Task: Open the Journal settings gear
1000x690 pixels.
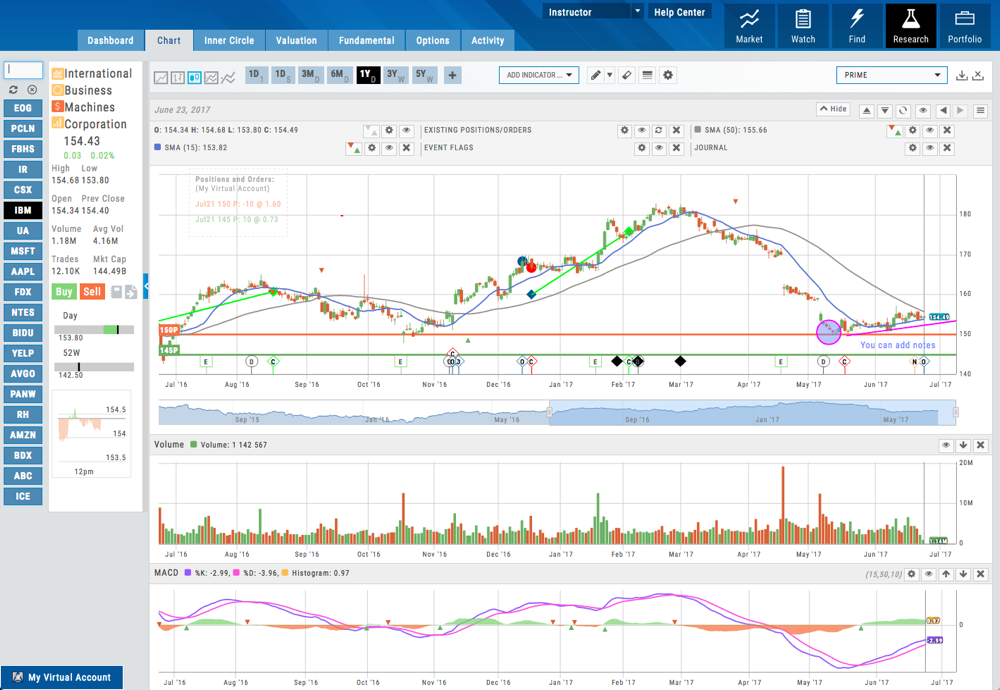Action: (913, 148)
